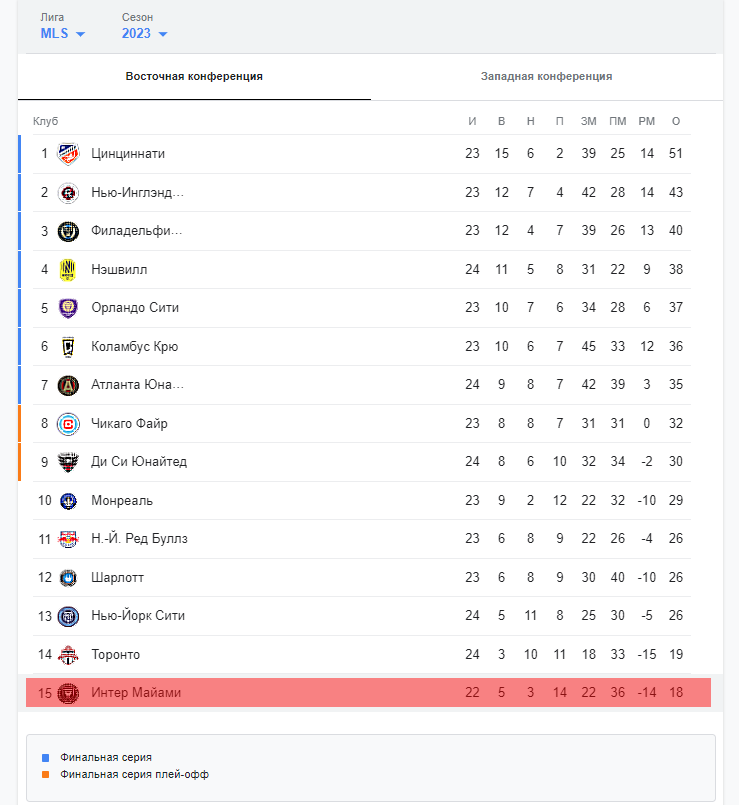Click the Columbus Crew logo icon
Viewport: 739px width, 805px height.
click(68, 347)
